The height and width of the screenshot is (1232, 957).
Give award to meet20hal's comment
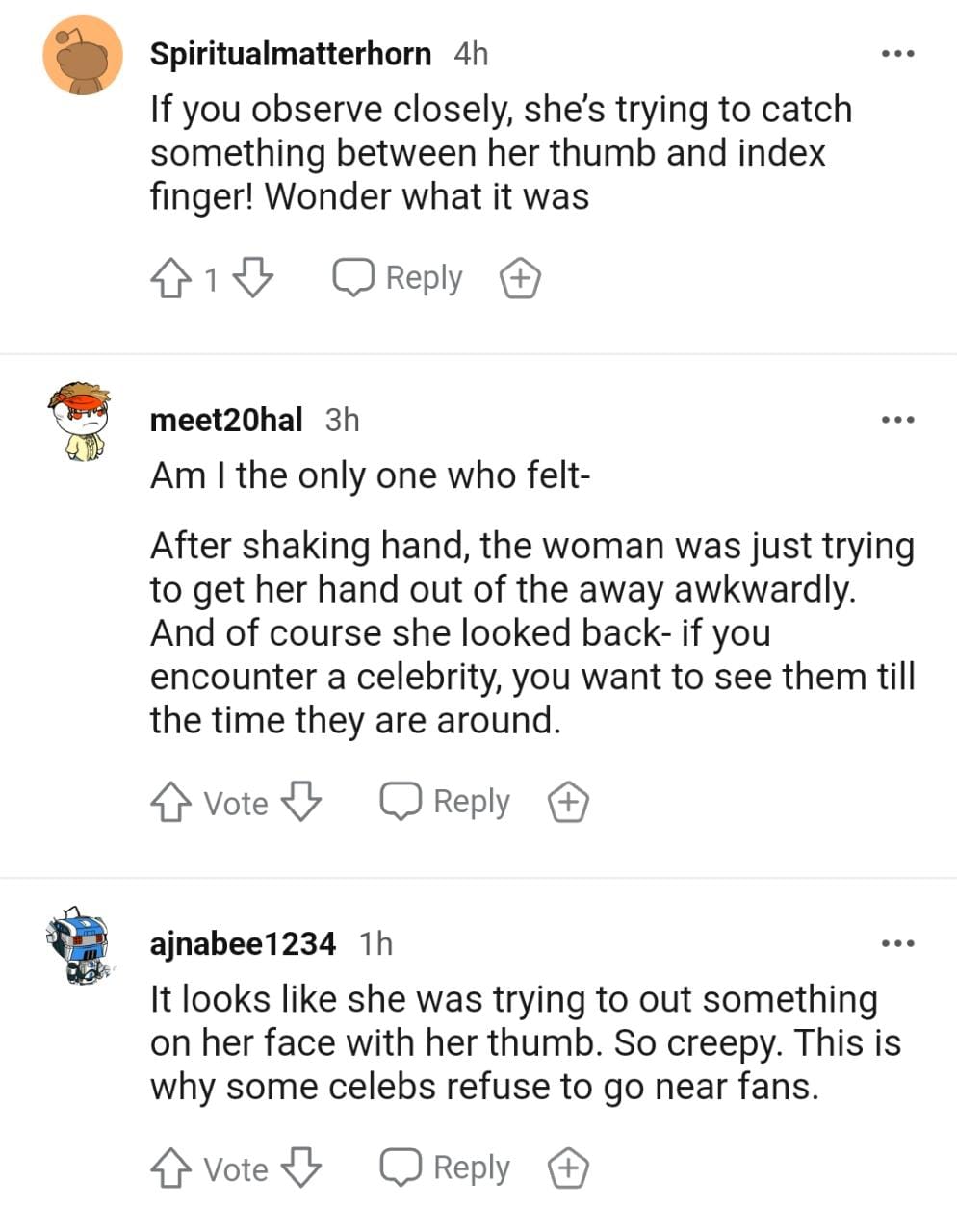coord(568,802)
